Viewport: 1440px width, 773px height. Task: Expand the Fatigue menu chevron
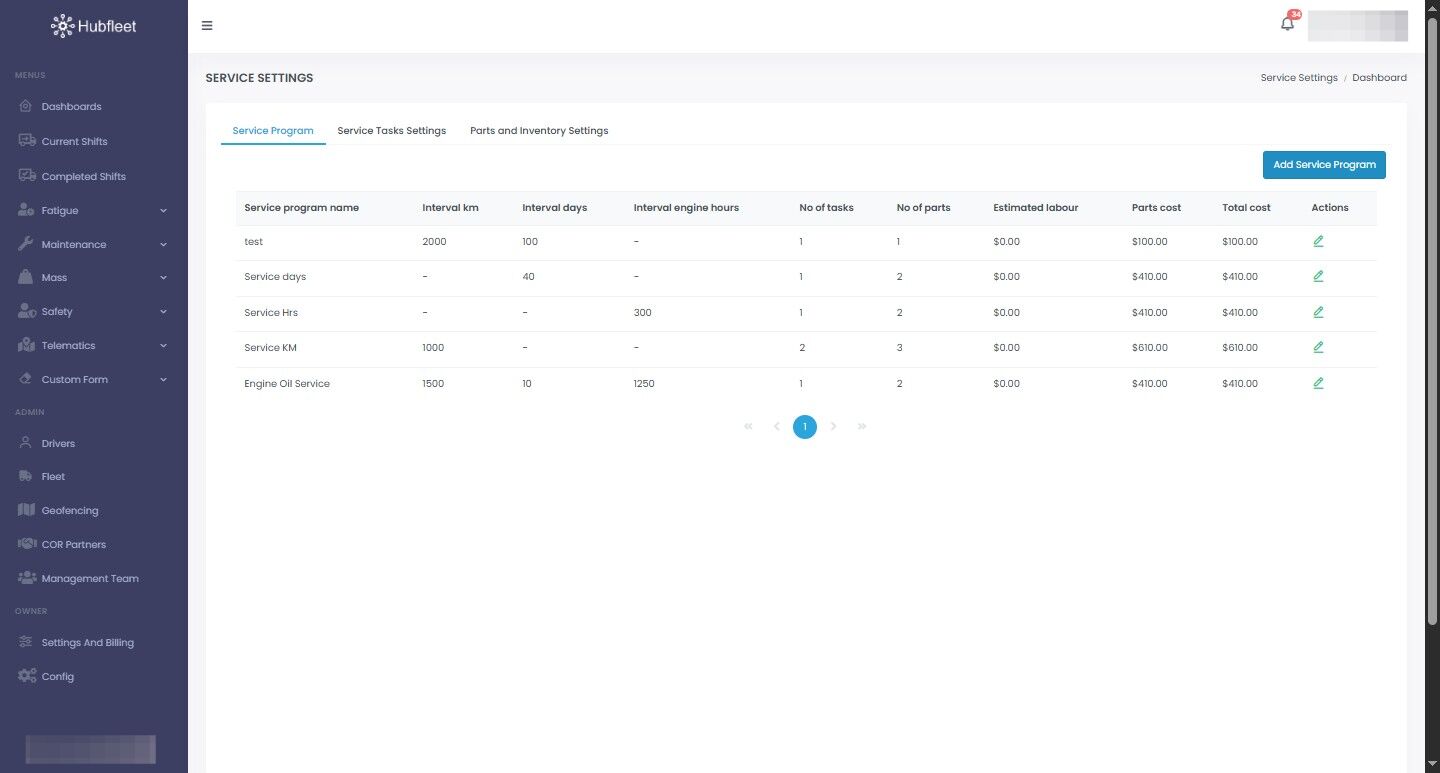(163, 211)
